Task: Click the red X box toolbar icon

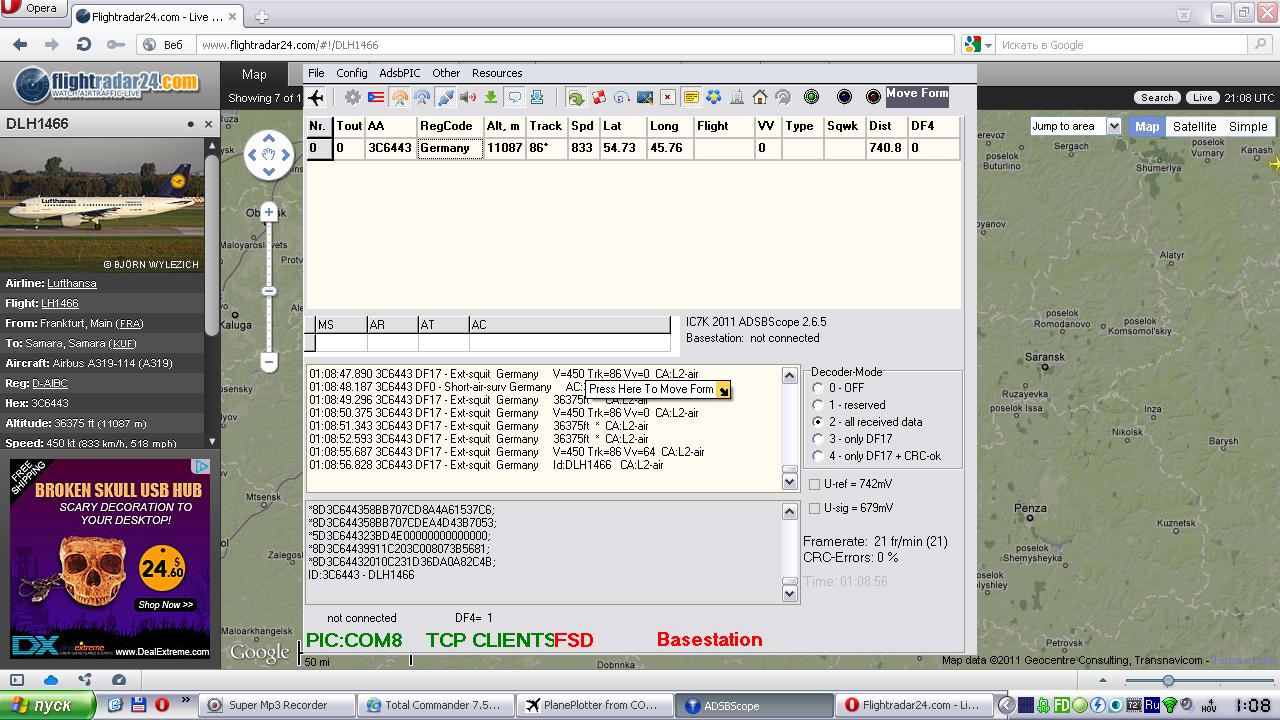Action: pyautogui.click(x=667, y=97)
